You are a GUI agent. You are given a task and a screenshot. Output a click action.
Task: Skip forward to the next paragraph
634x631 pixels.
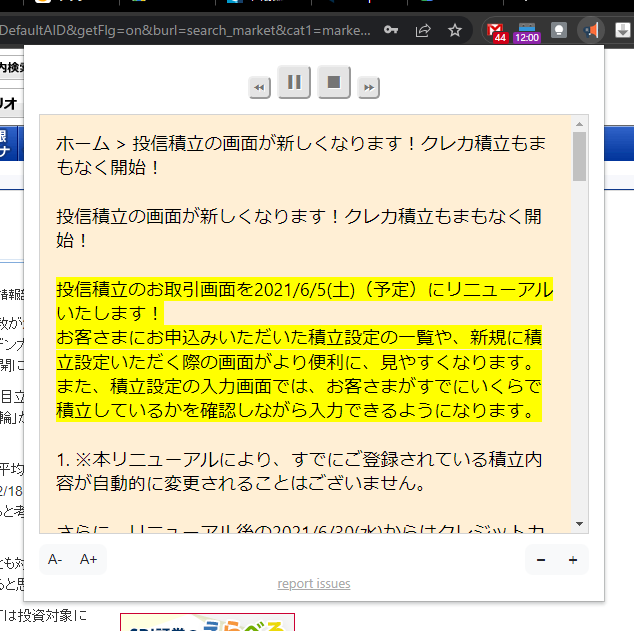click(369, 88)
